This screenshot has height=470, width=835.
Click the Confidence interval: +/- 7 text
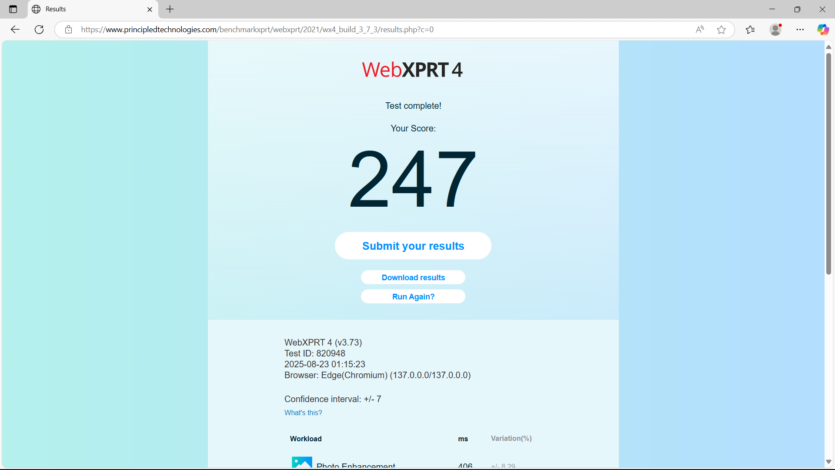pyautogui.click(x=333, y=399)
